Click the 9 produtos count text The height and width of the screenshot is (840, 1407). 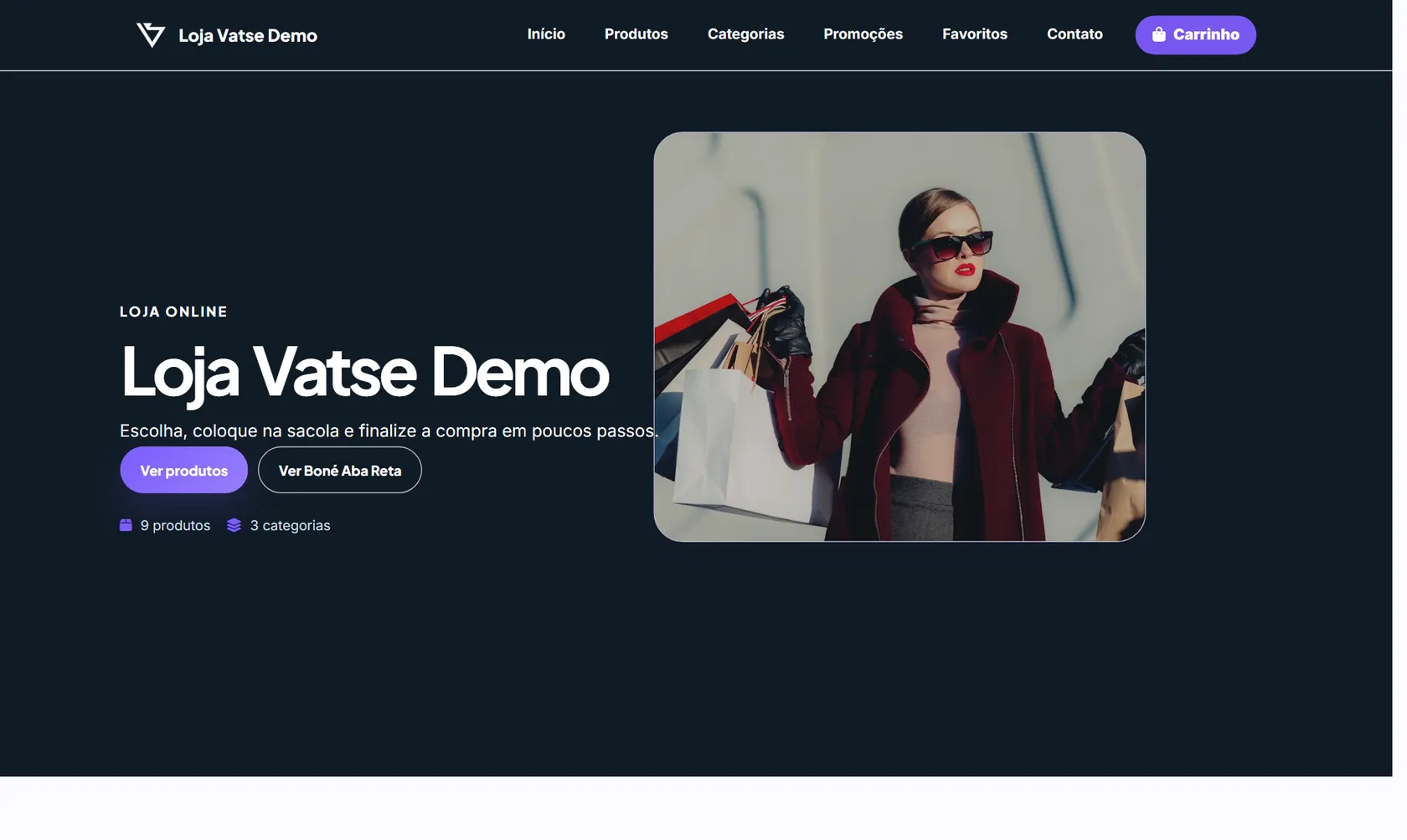click(x=175, y=525)
